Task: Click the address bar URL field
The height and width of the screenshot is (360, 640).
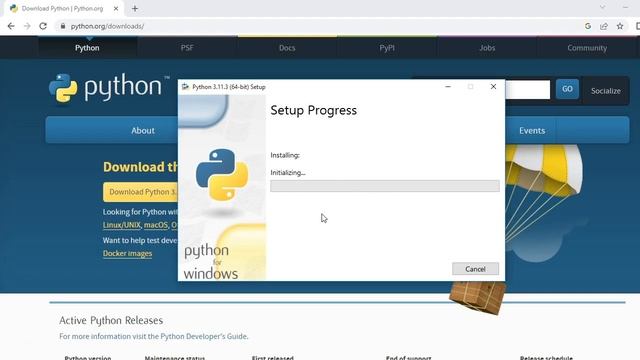Action: (x=318, y=26)
